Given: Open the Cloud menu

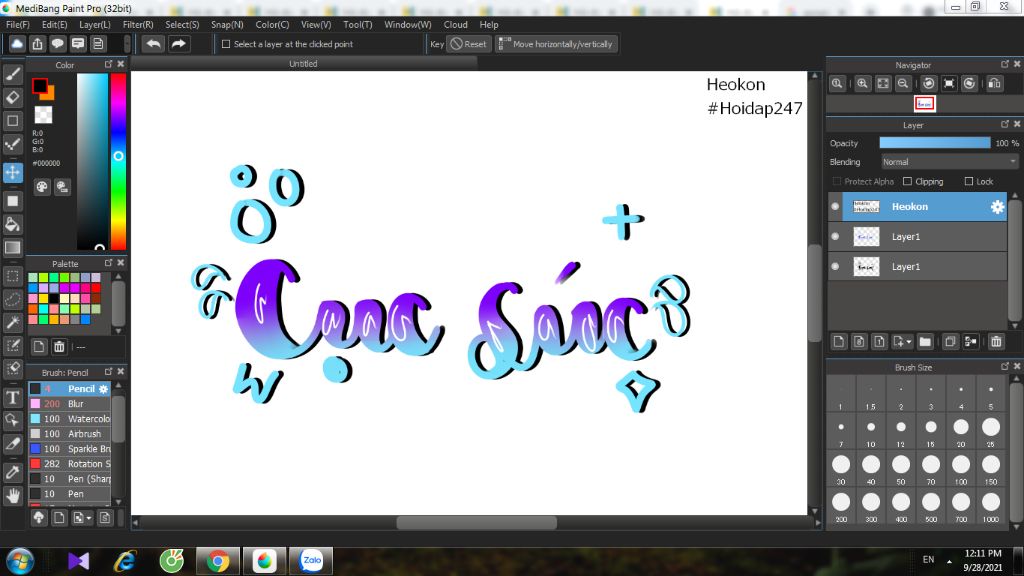Looking at the screenshot, I should (455, 25).
